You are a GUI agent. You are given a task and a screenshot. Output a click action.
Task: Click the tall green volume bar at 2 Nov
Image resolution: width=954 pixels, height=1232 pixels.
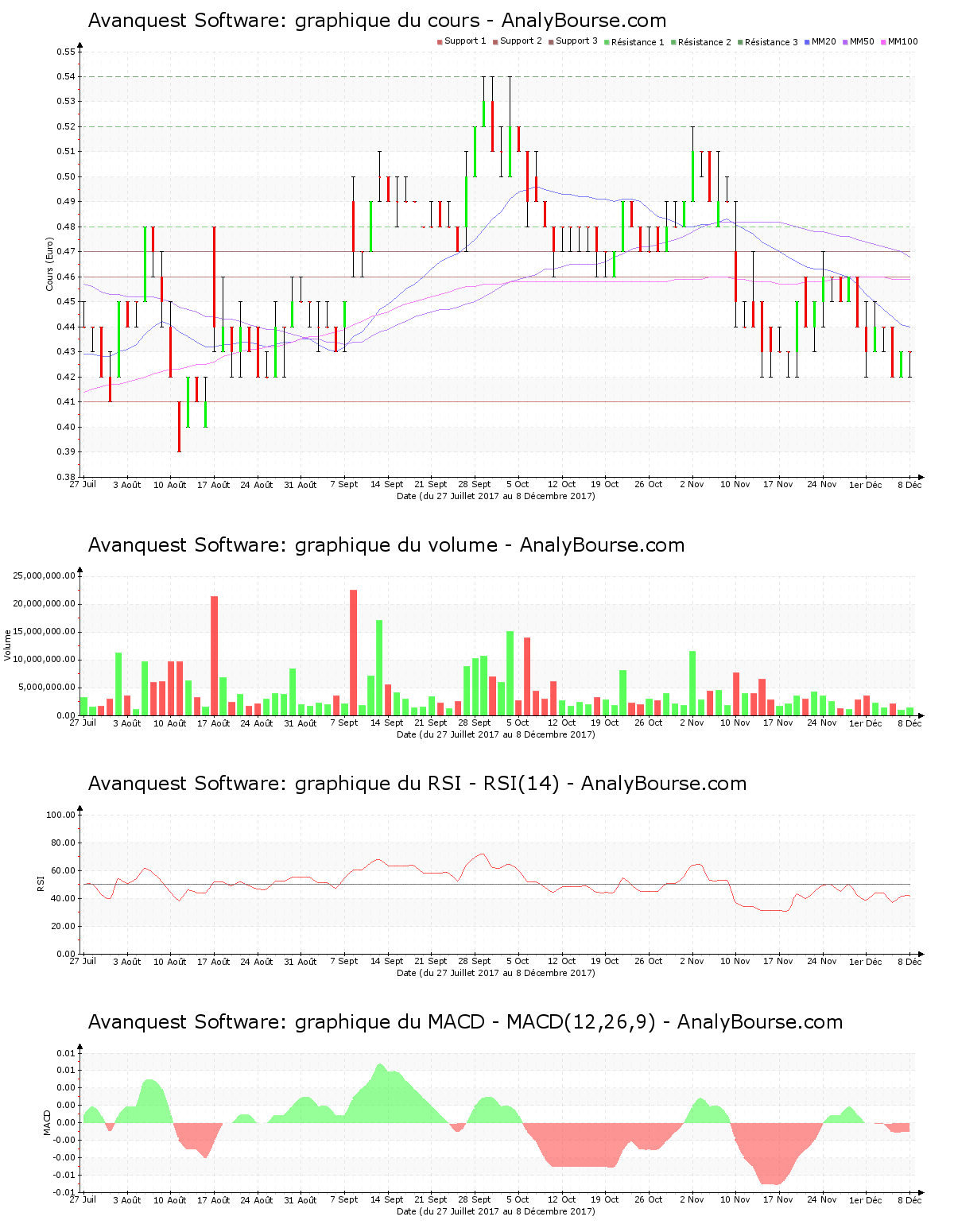692,684
